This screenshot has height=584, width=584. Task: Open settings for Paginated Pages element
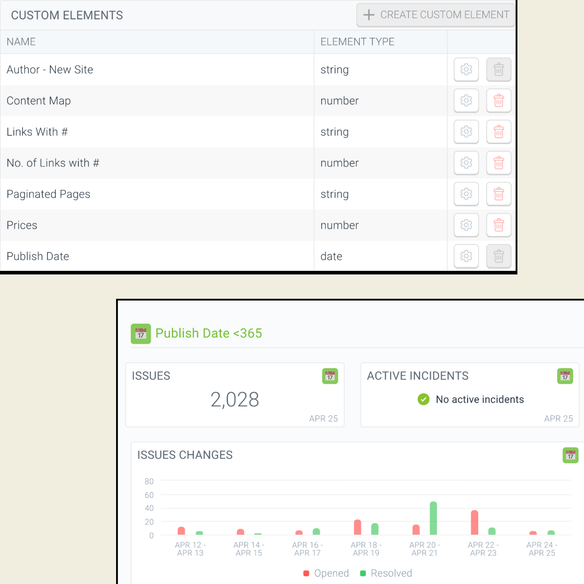point(466,194)
